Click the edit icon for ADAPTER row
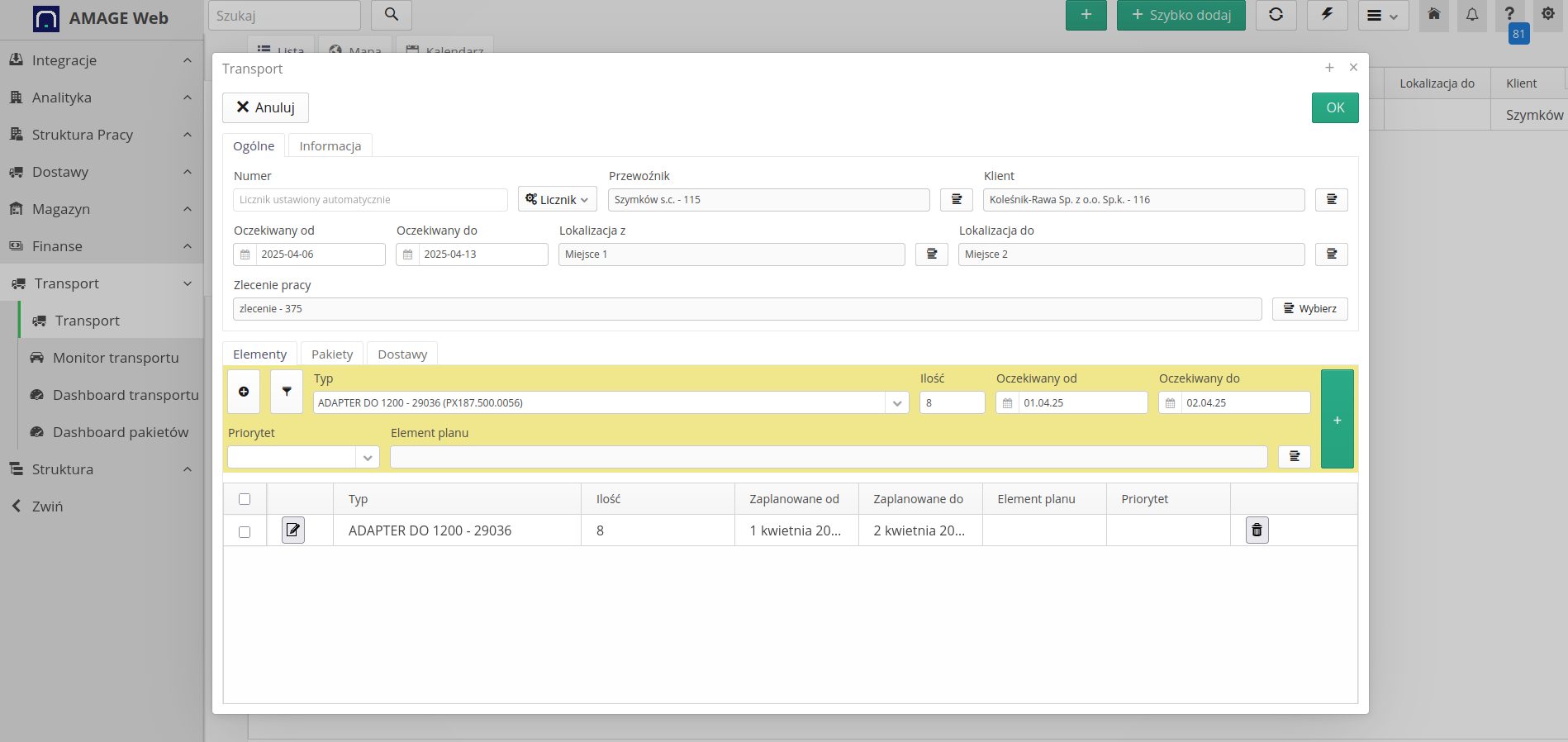The width and height of the screenshot is (1568, 742). point(293,530)
